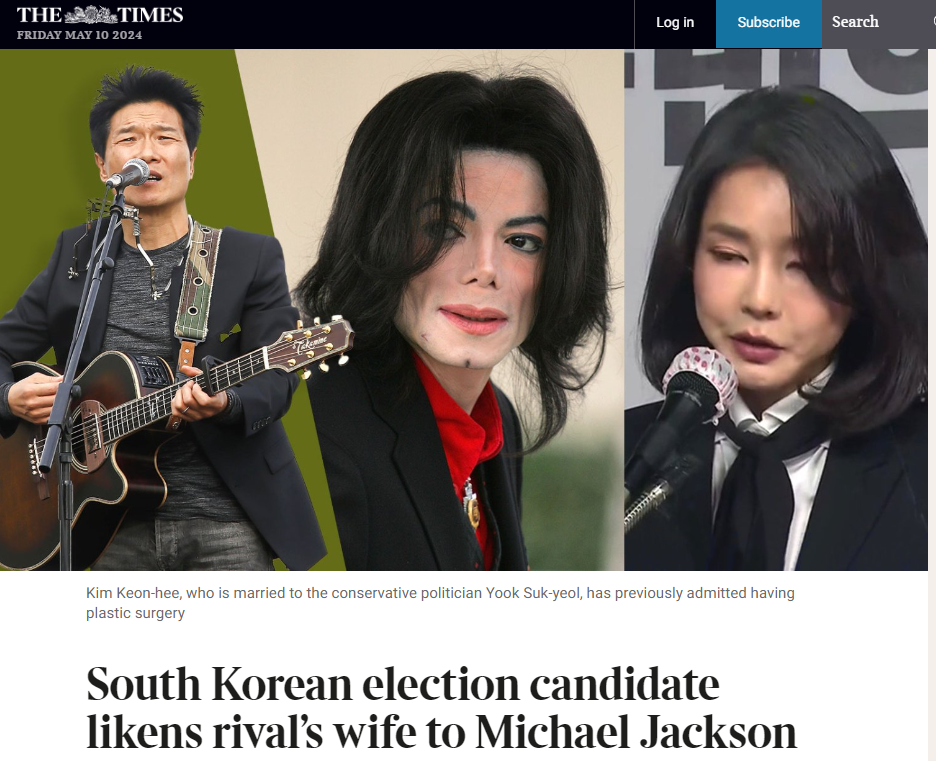936x761 pixels.
Task: Click the vertical divider left of Log in
Action: pos(634,24)
